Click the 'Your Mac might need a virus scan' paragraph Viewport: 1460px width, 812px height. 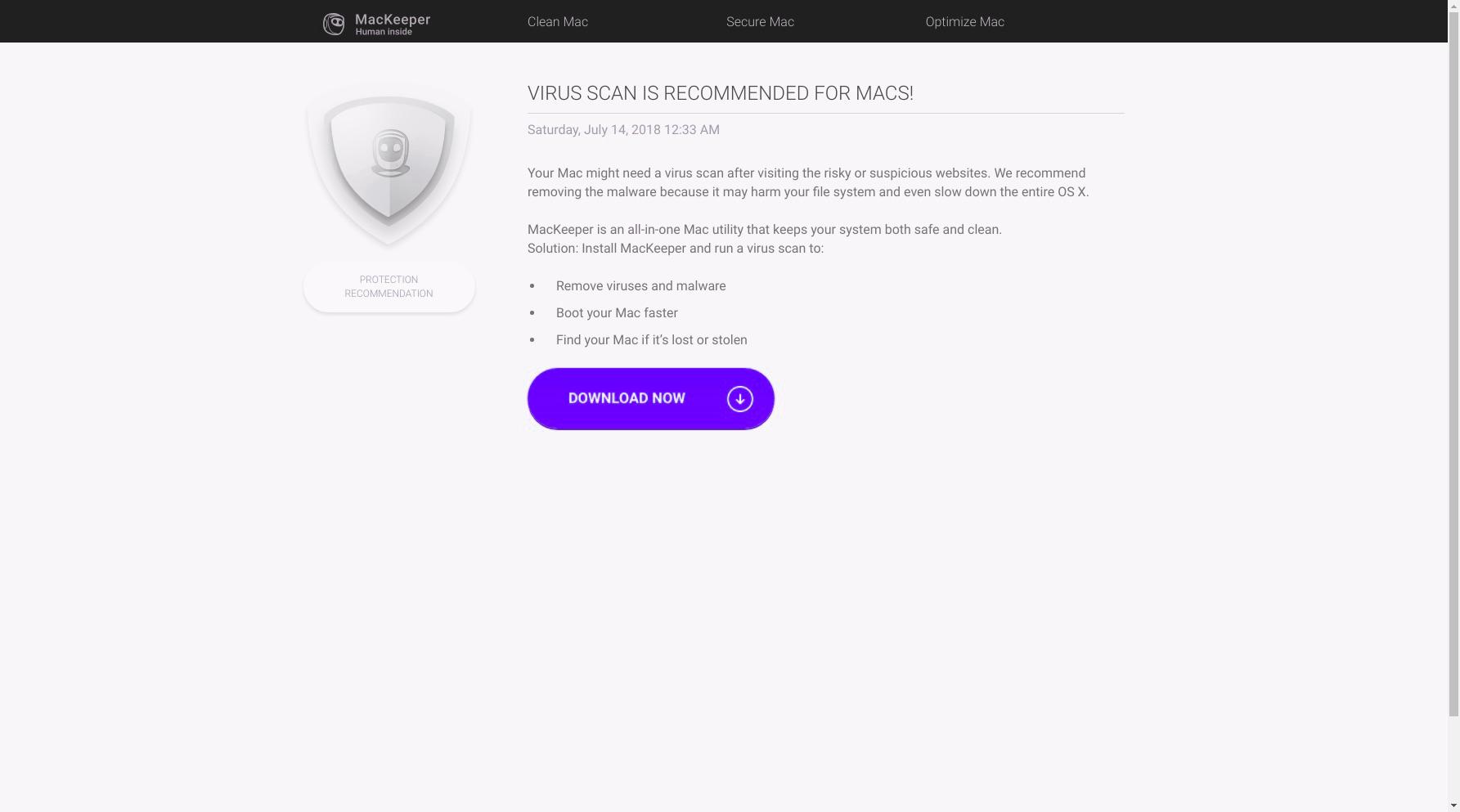tap(808, 182)
